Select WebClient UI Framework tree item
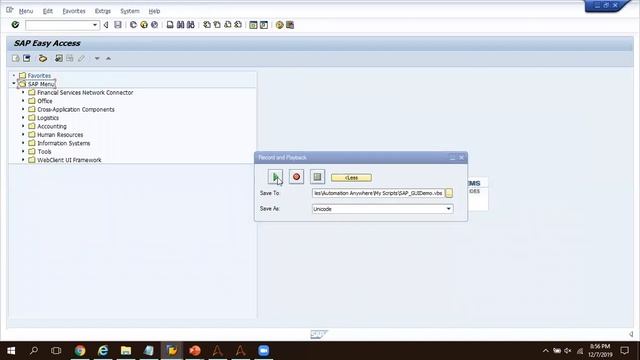640x360 pixels. [x=69, y=160]
